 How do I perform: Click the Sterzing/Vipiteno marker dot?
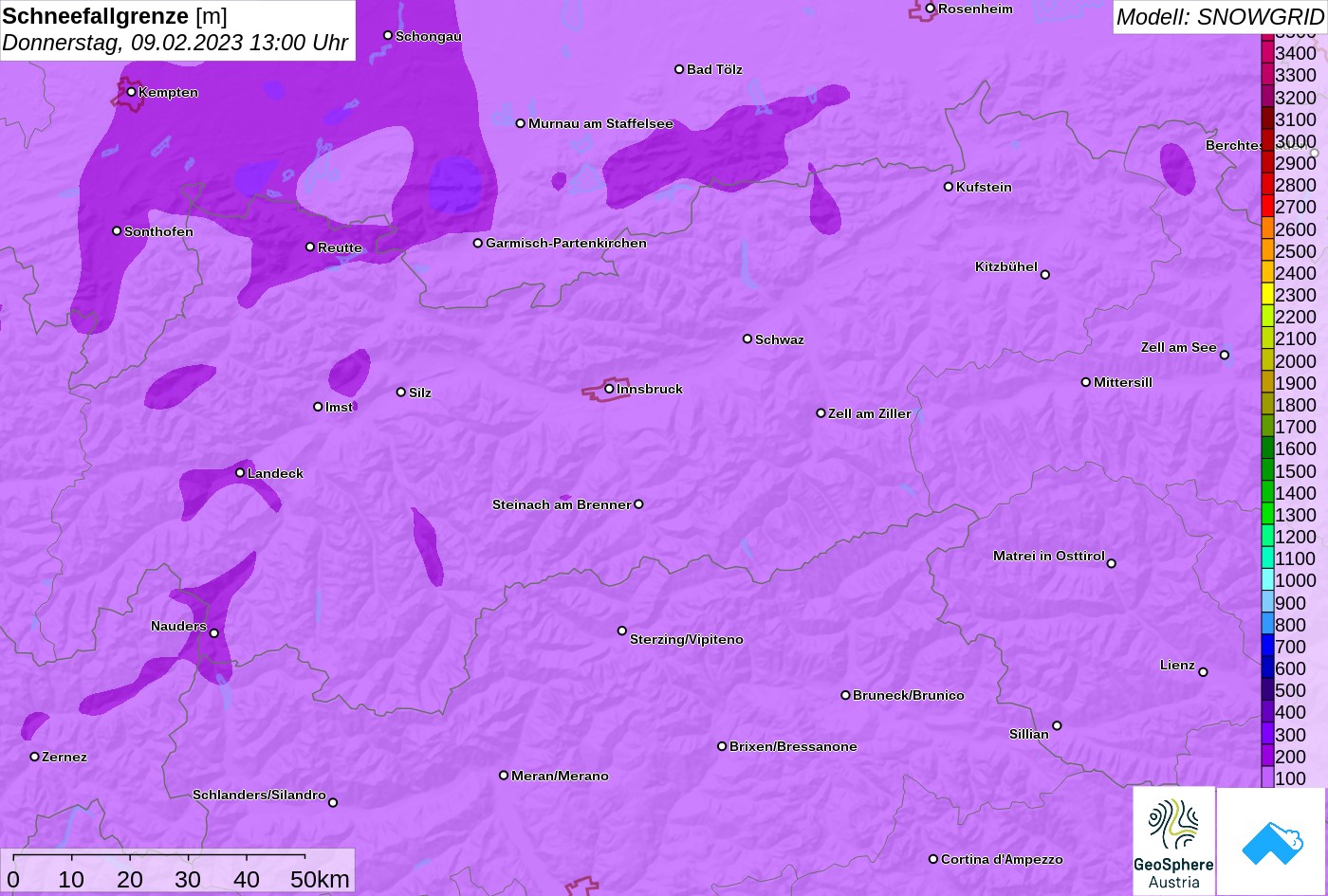(622, 631)
